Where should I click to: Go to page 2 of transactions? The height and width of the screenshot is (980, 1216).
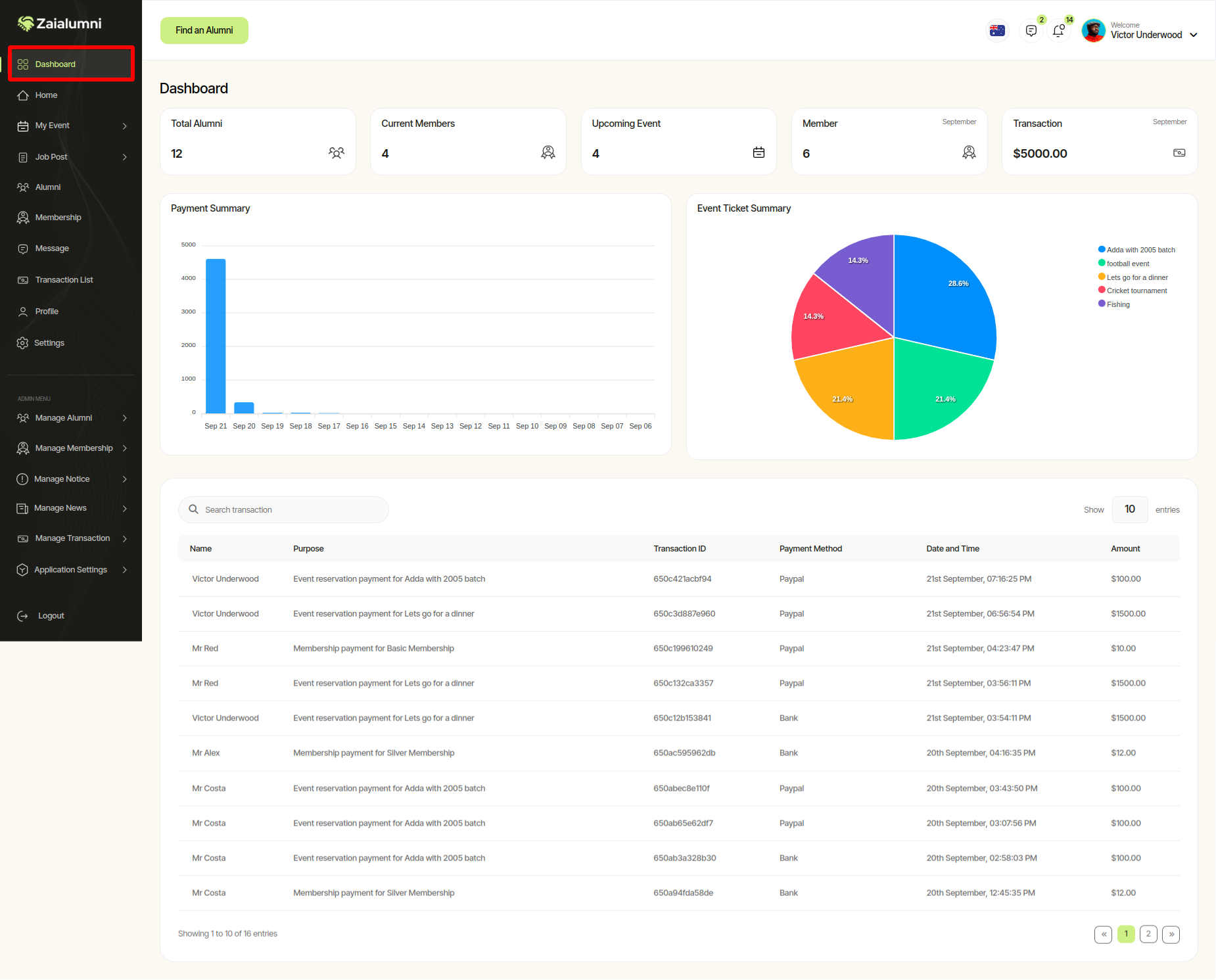point(1148,934)
